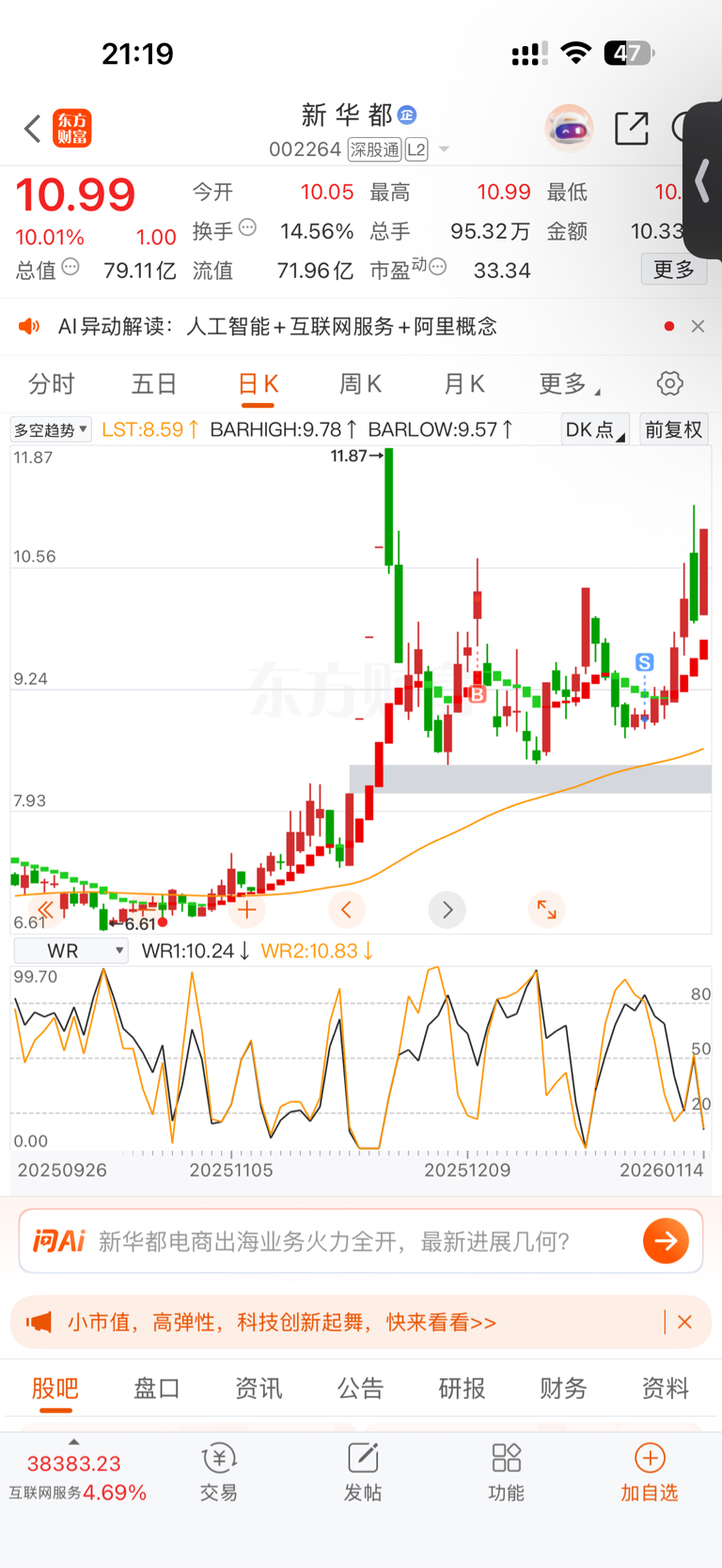The image size is (722, 1568).
Task: Open the 多空趋势 indicator dropdown
Action: 51,429
